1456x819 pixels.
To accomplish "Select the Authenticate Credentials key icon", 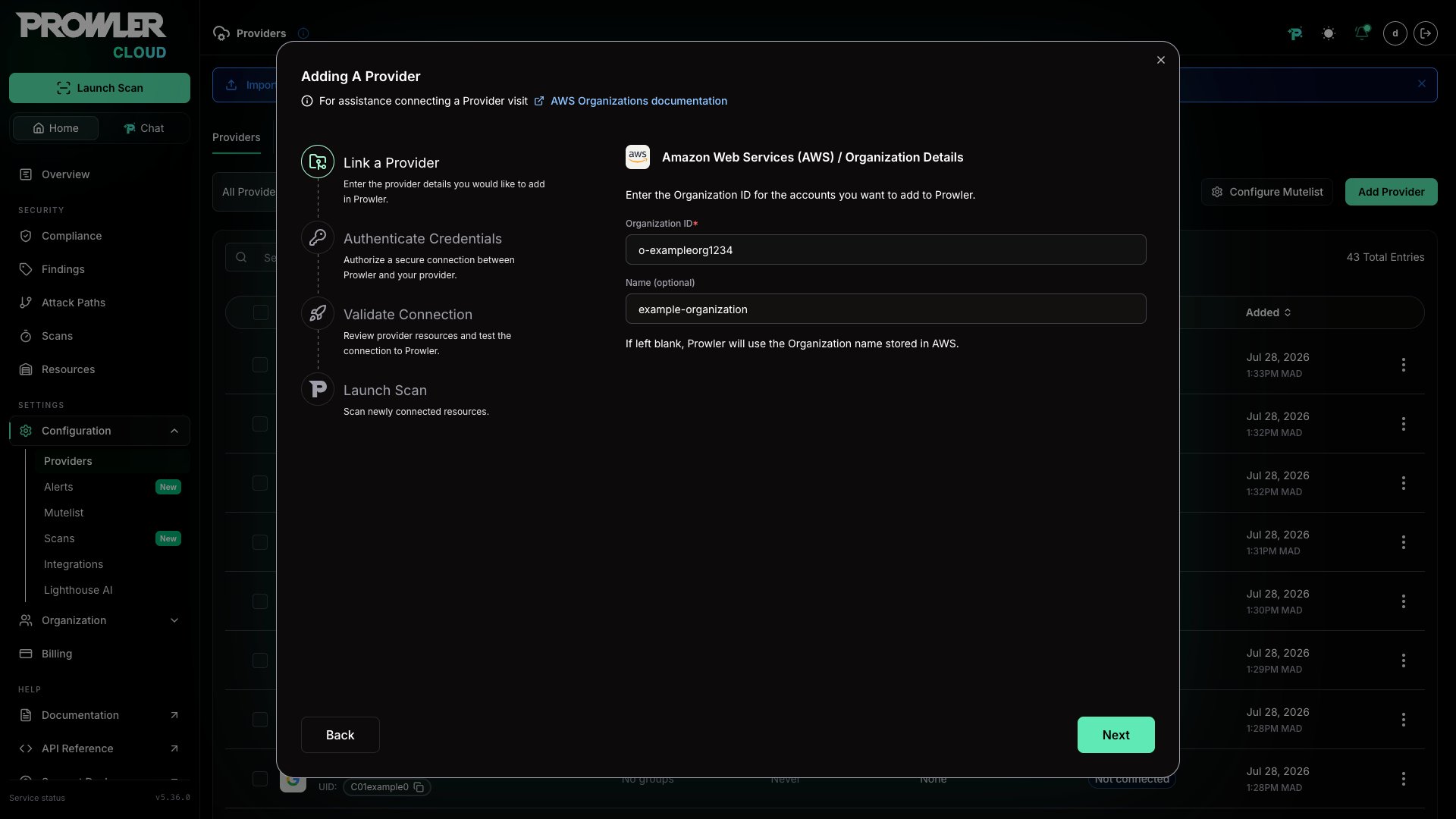I will click(318, 237).
